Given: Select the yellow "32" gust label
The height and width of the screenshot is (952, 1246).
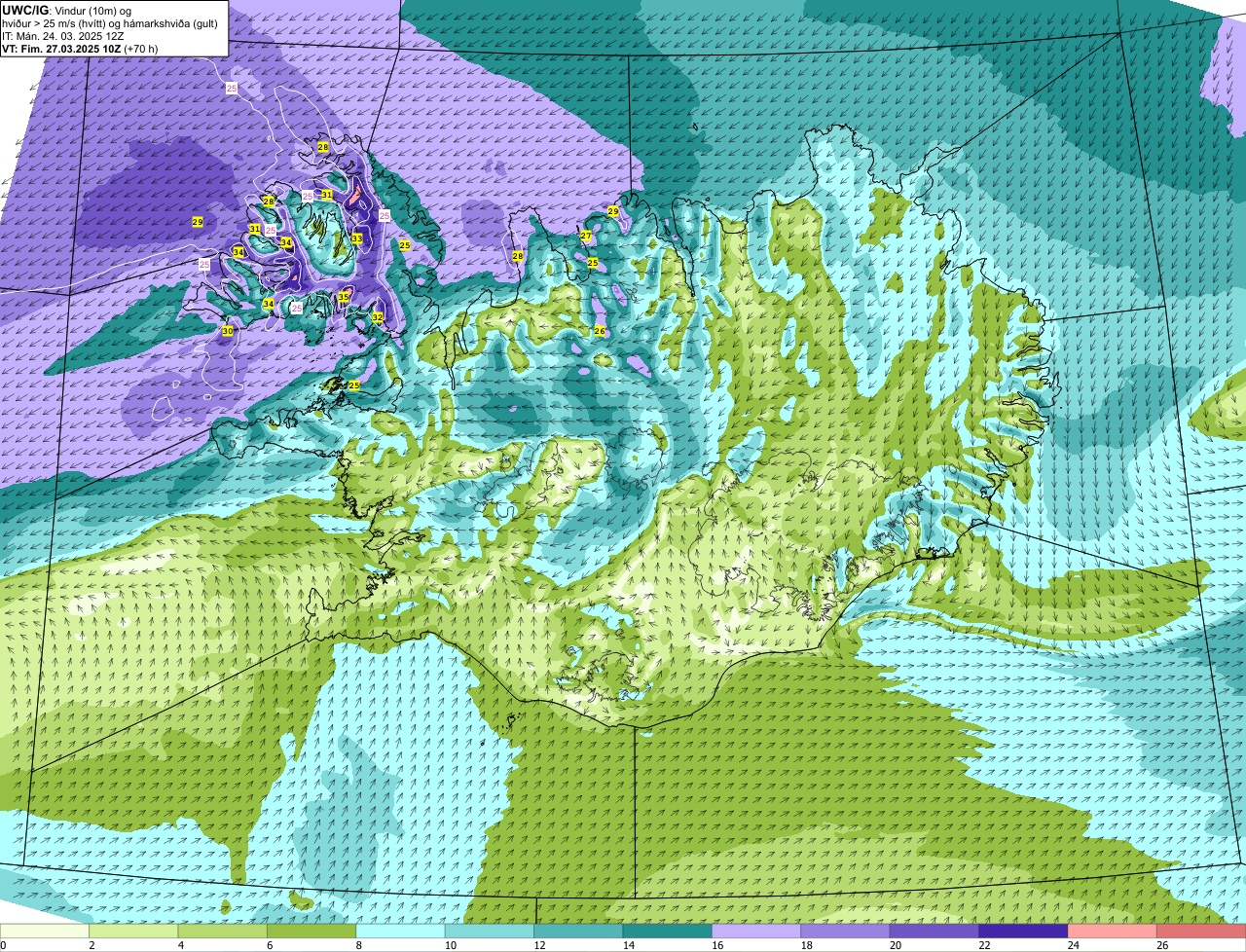Looking at the screenshot, I should click(x=377, y=317).
